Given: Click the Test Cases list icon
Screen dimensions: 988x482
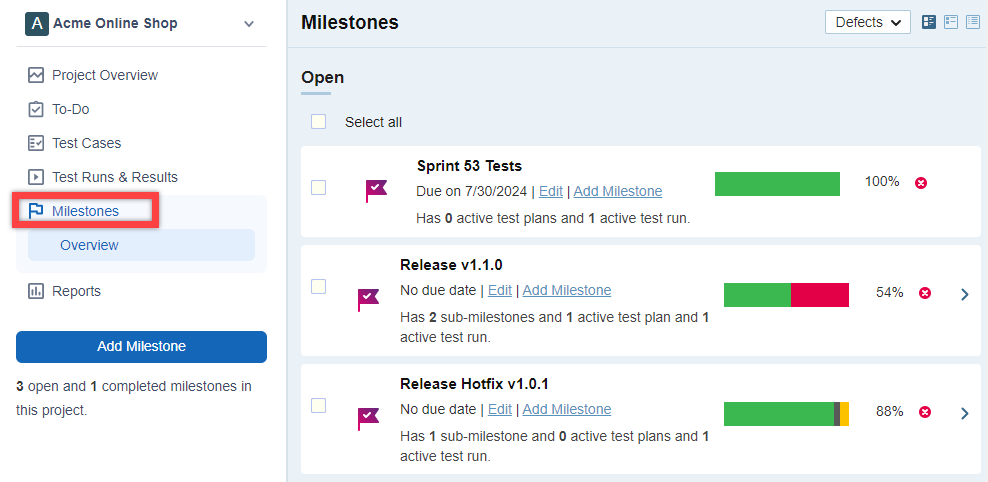Looking at the screenshot, I should point(36,143).
